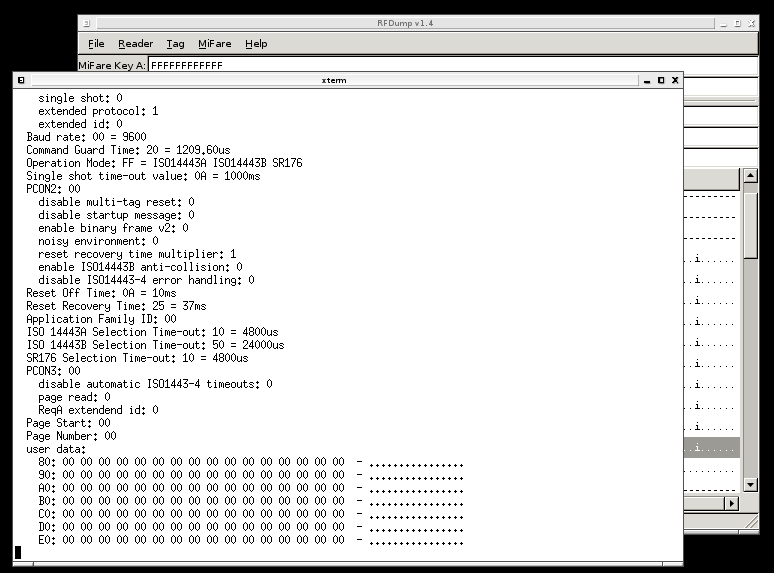The image size is (774, 573).
Task: Click 'page read: 0' line
Action: coord(75,397)
